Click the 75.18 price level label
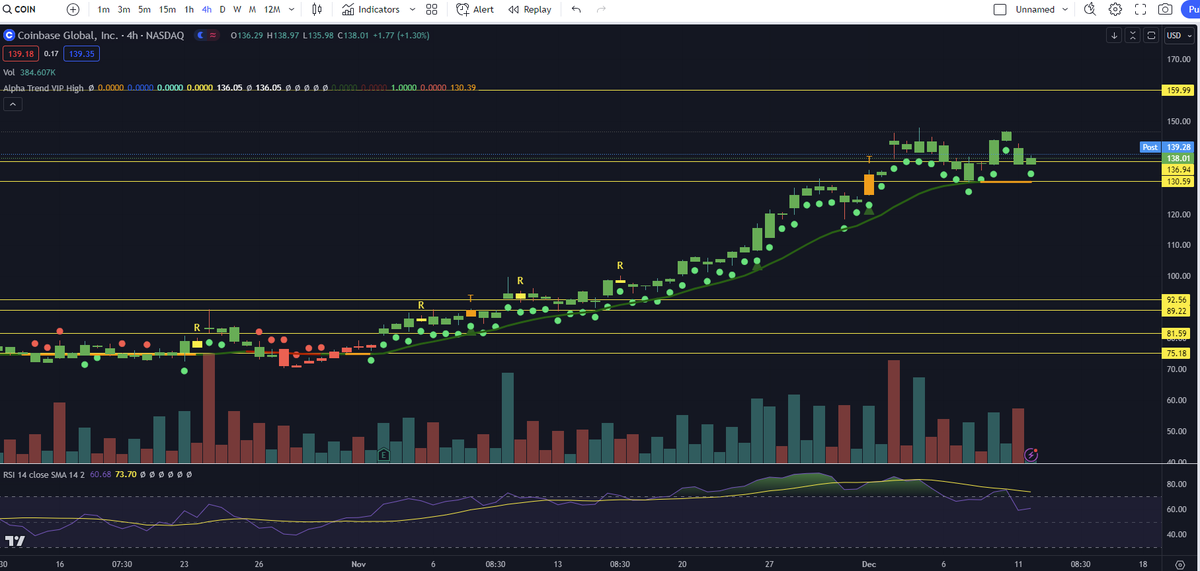Viewport: 1200px width, 571px height. [1178, 353]
